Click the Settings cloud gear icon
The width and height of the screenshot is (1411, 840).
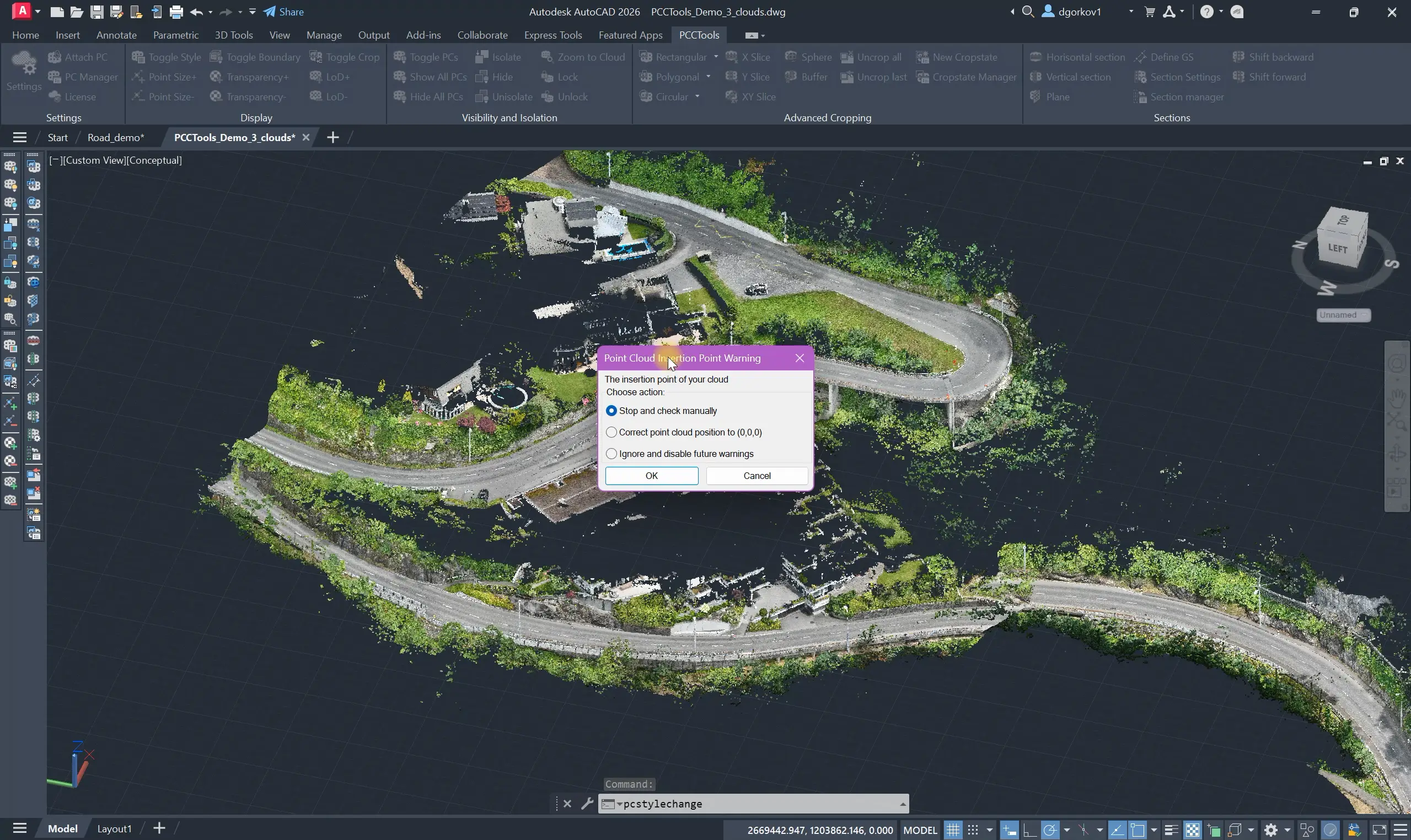[24, 64]
